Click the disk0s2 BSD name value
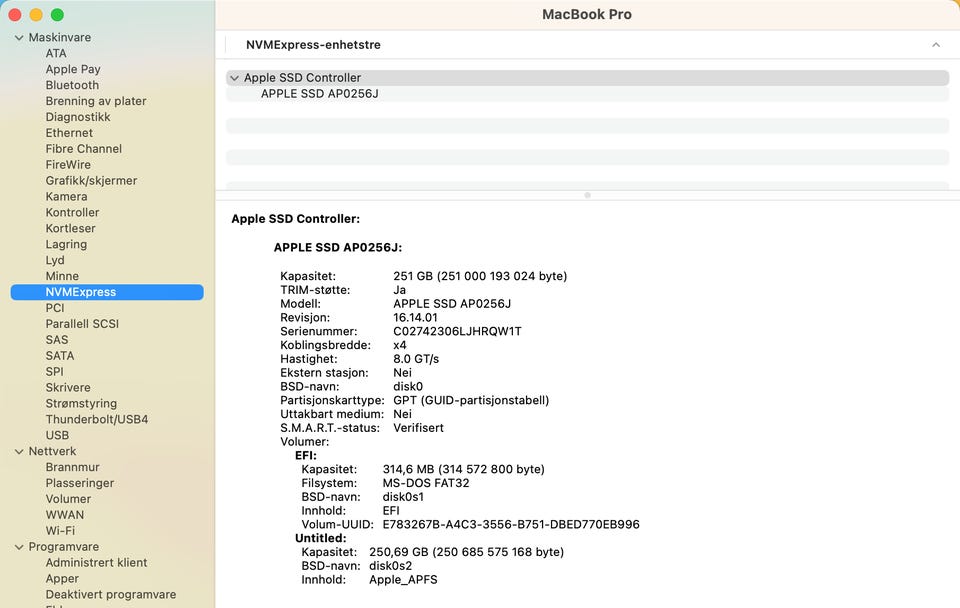Viewport: 960px width, 608px height. (x=390, y=566)
